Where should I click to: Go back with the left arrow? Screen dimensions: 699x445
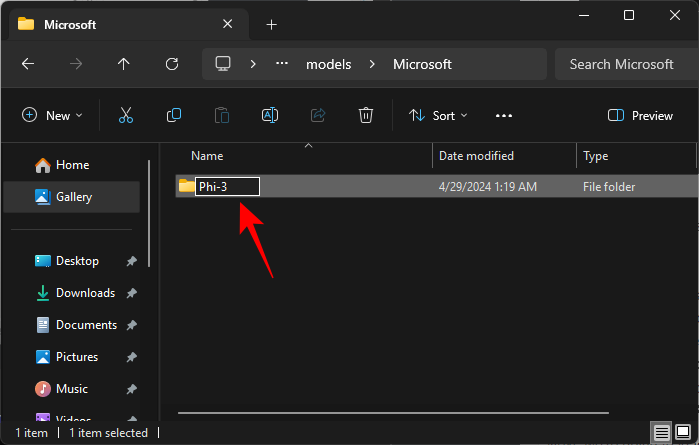tap(28, 64)
